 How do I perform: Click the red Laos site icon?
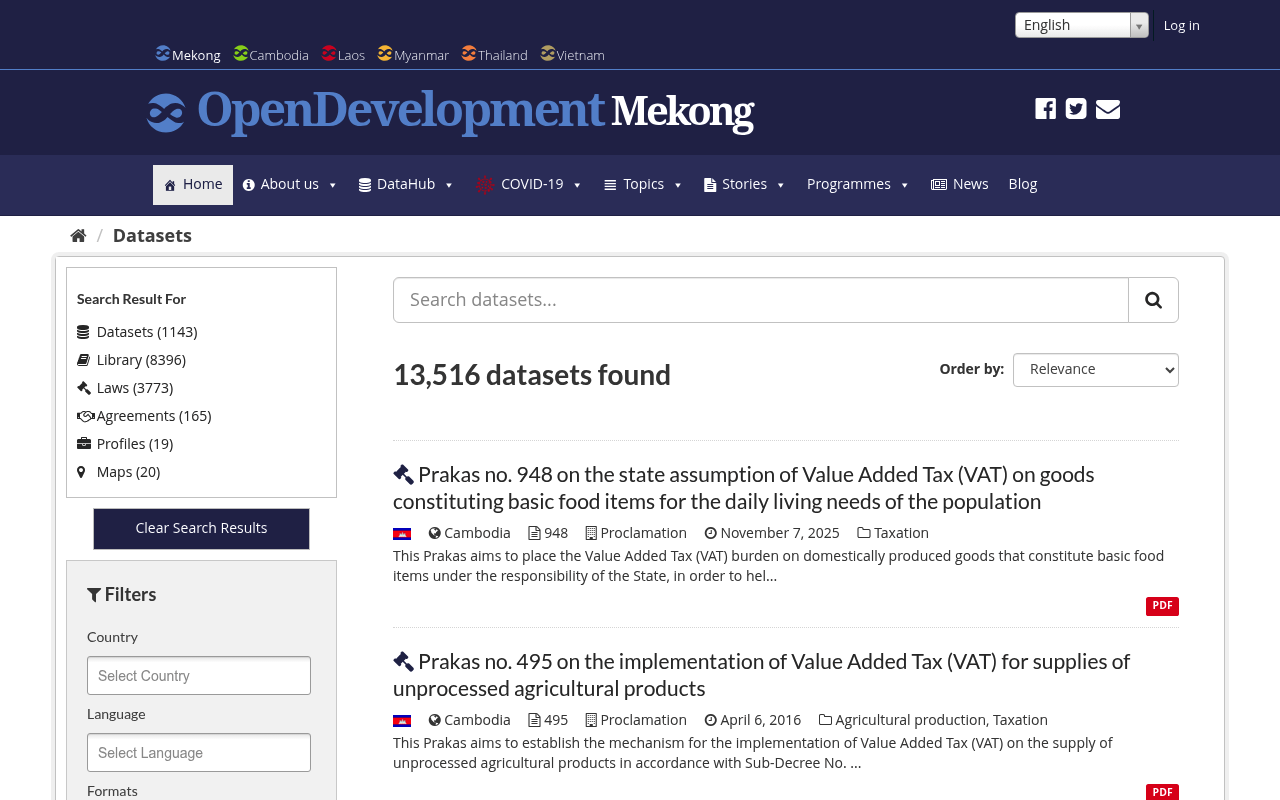click(x=329, y=53)
